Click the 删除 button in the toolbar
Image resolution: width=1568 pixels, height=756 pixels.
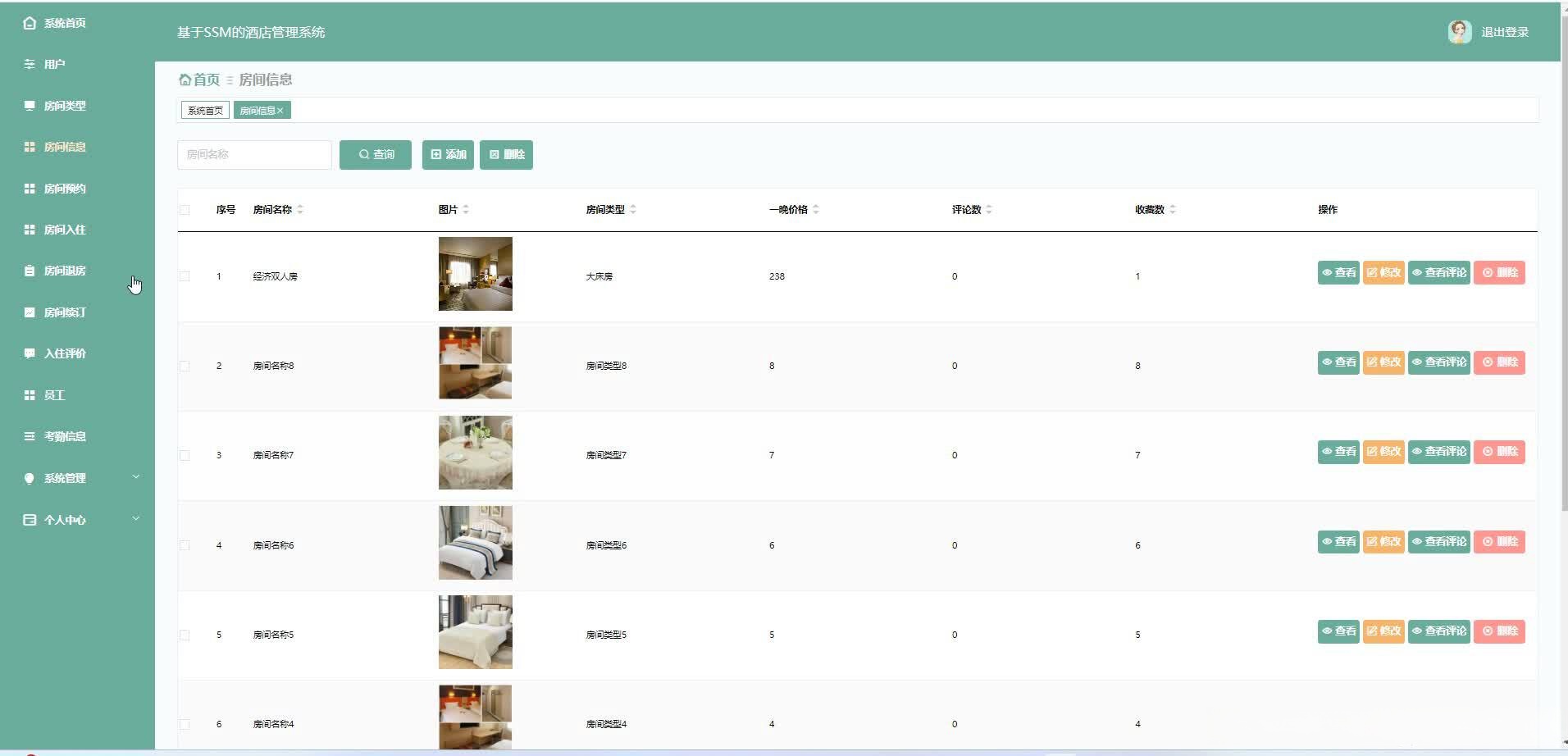click(506, 154)
